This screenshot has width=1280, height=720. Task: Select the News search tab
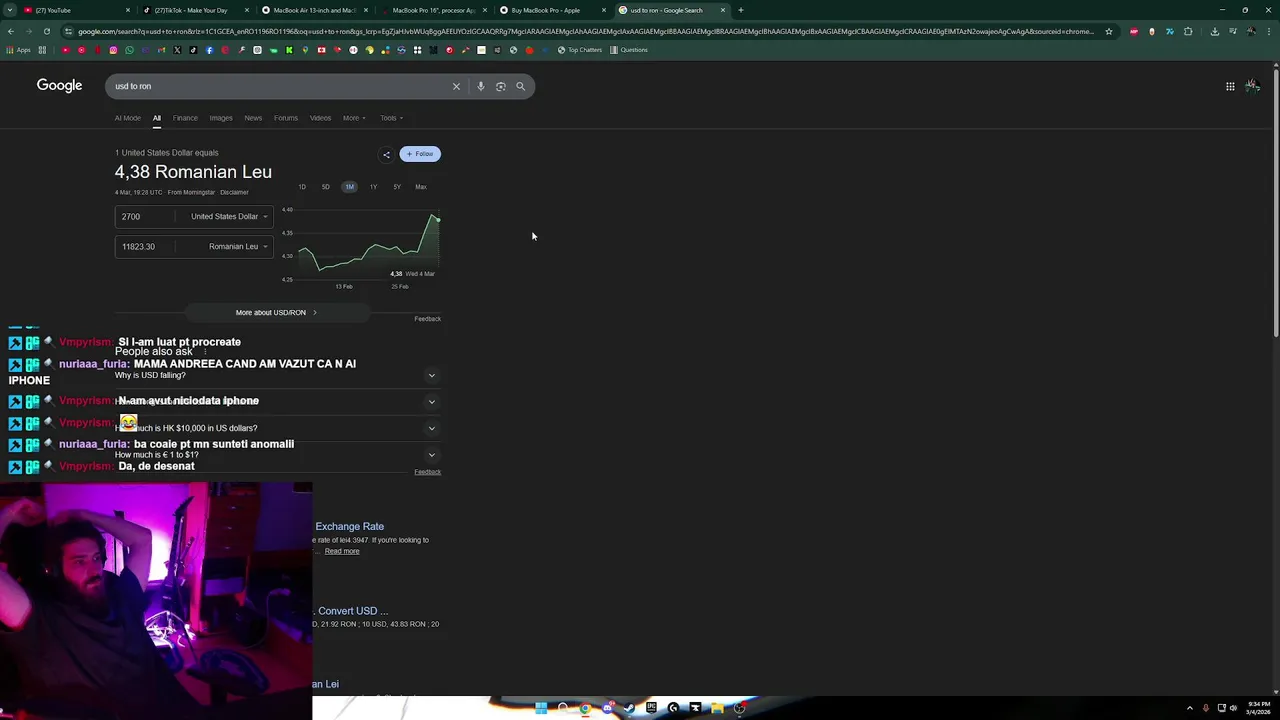(253, 118)
